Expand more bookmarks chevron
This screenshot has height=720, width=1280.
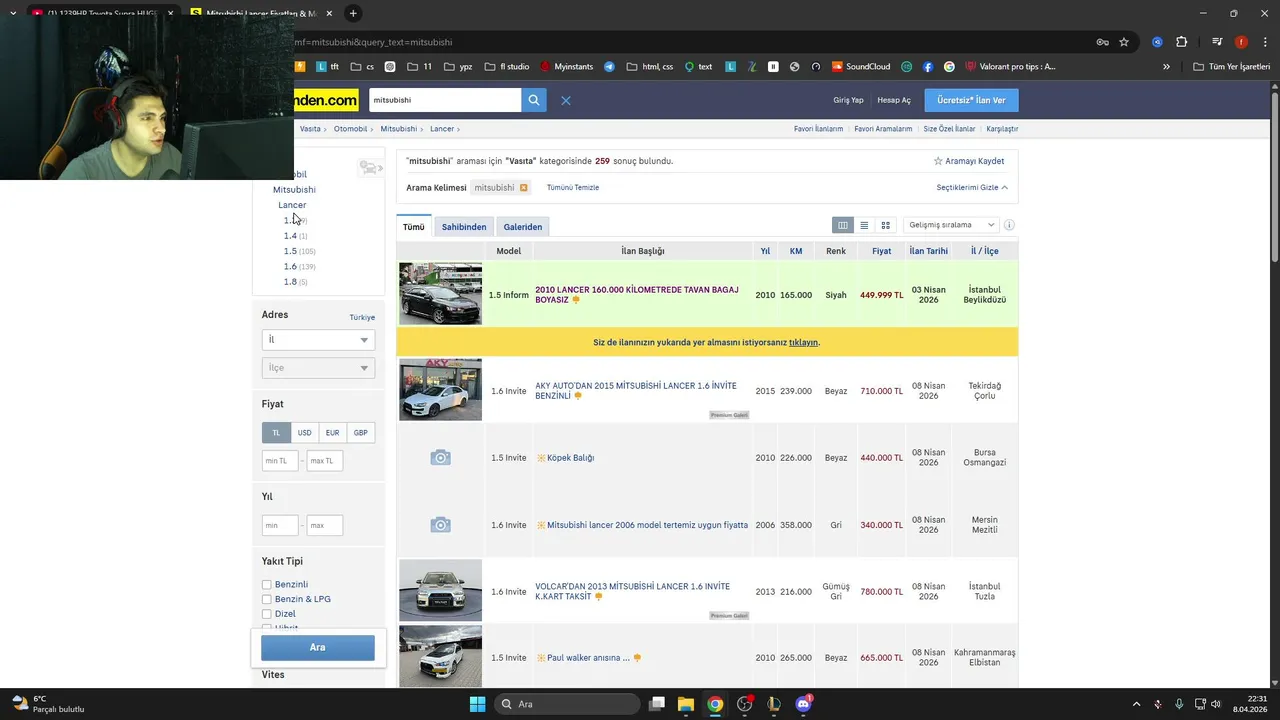point(1166,67)
